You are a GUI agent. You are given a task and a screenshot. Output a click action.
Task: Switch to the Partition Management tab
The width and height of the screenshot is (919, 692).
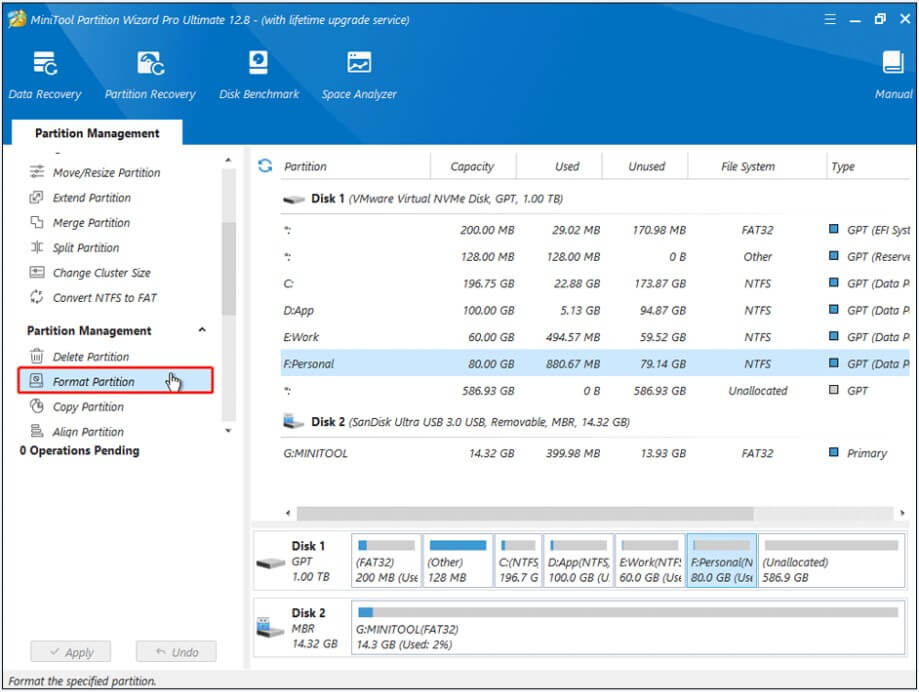coord(97,133)
